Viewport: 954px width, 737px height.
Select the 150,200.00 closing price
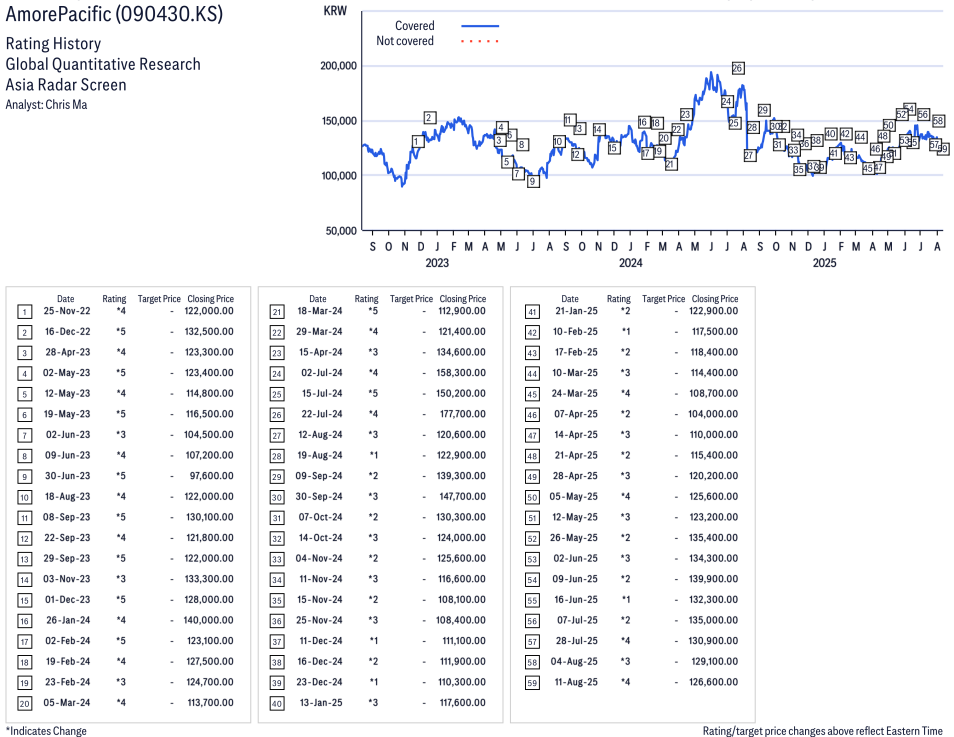tap(461, 393)
